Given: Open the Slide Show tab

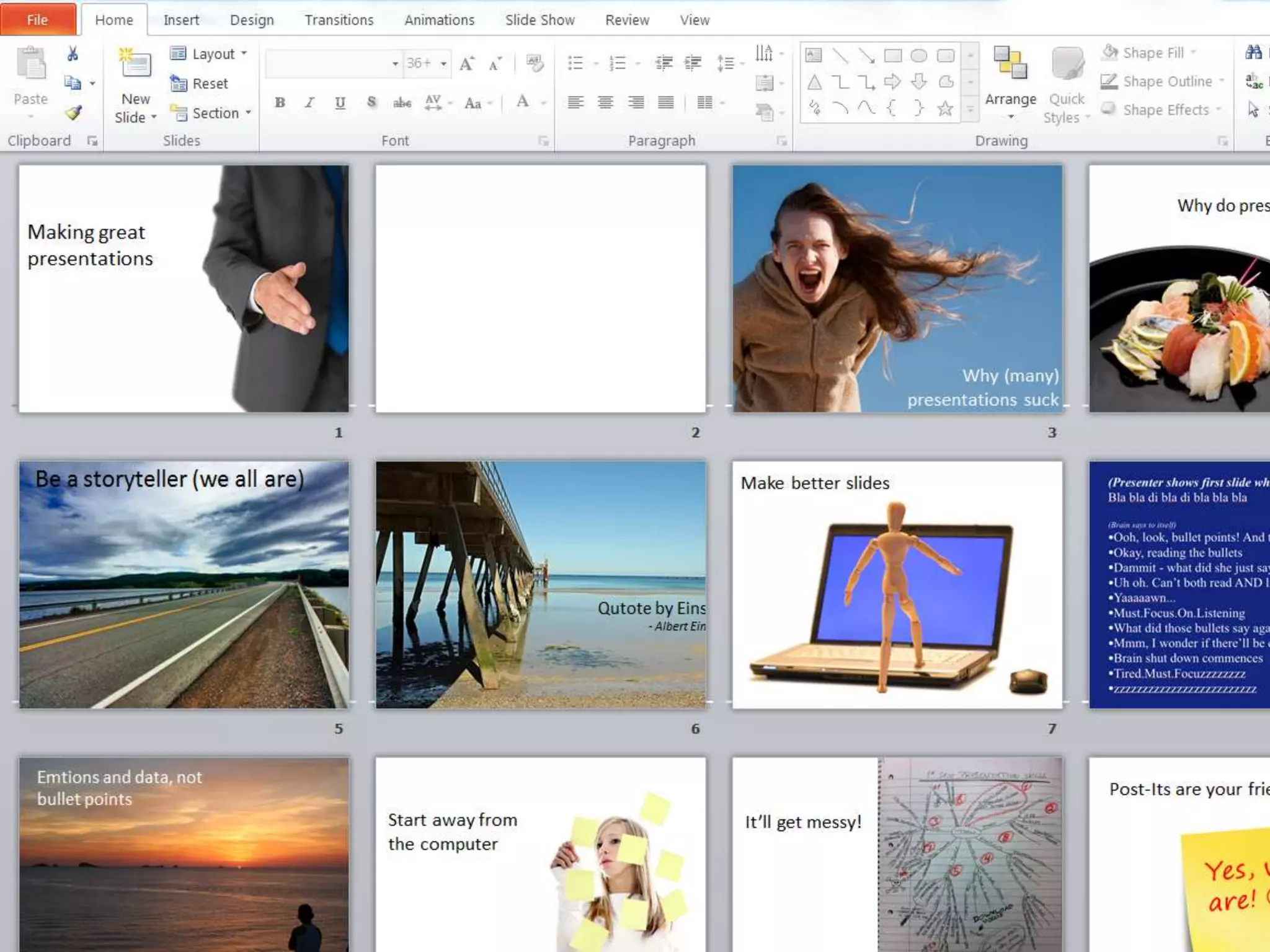Looking at the screenshot, I should [x=540, y=20].
